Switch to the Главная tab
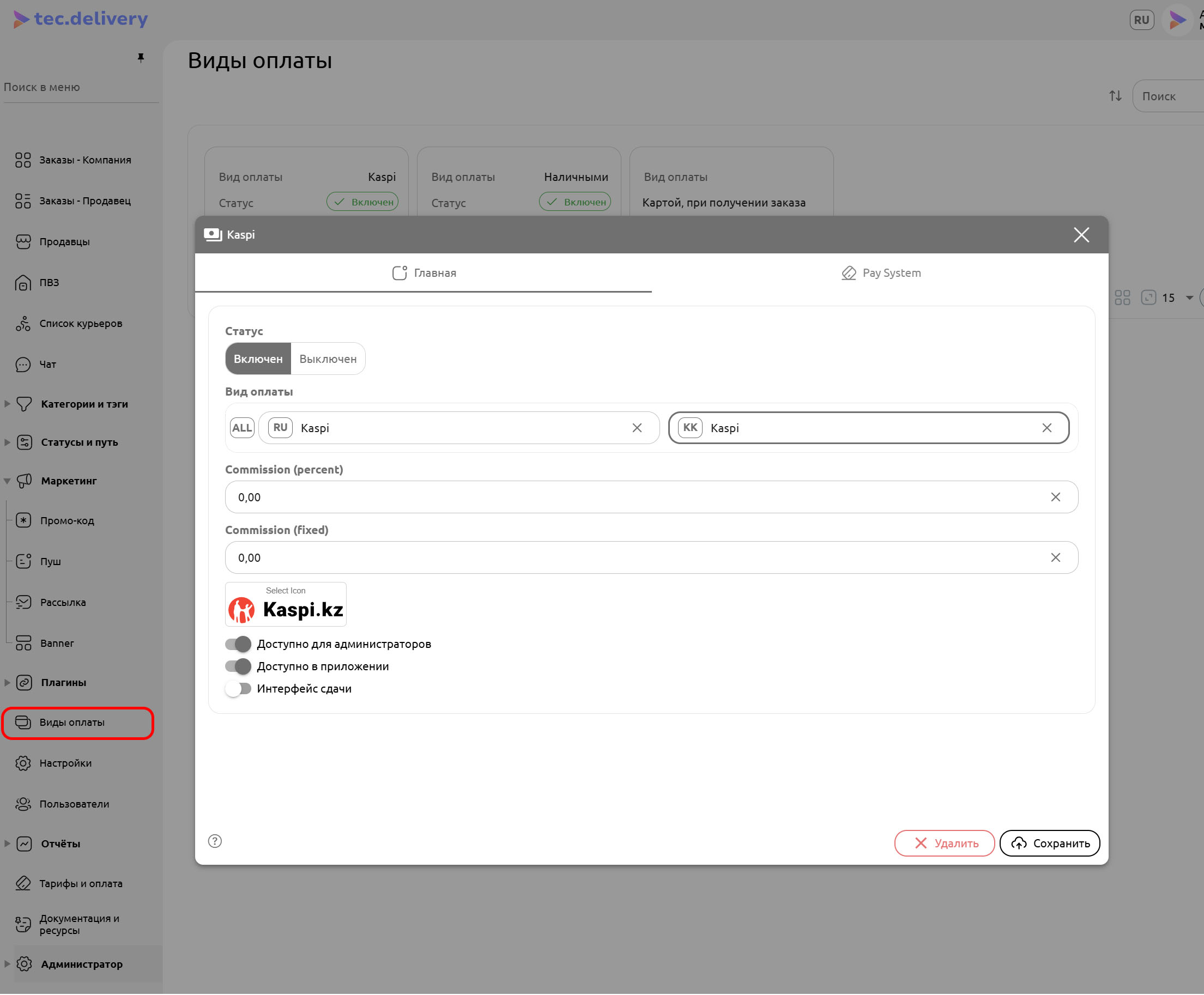This screenshot has height=995, width=1204. 423,274
